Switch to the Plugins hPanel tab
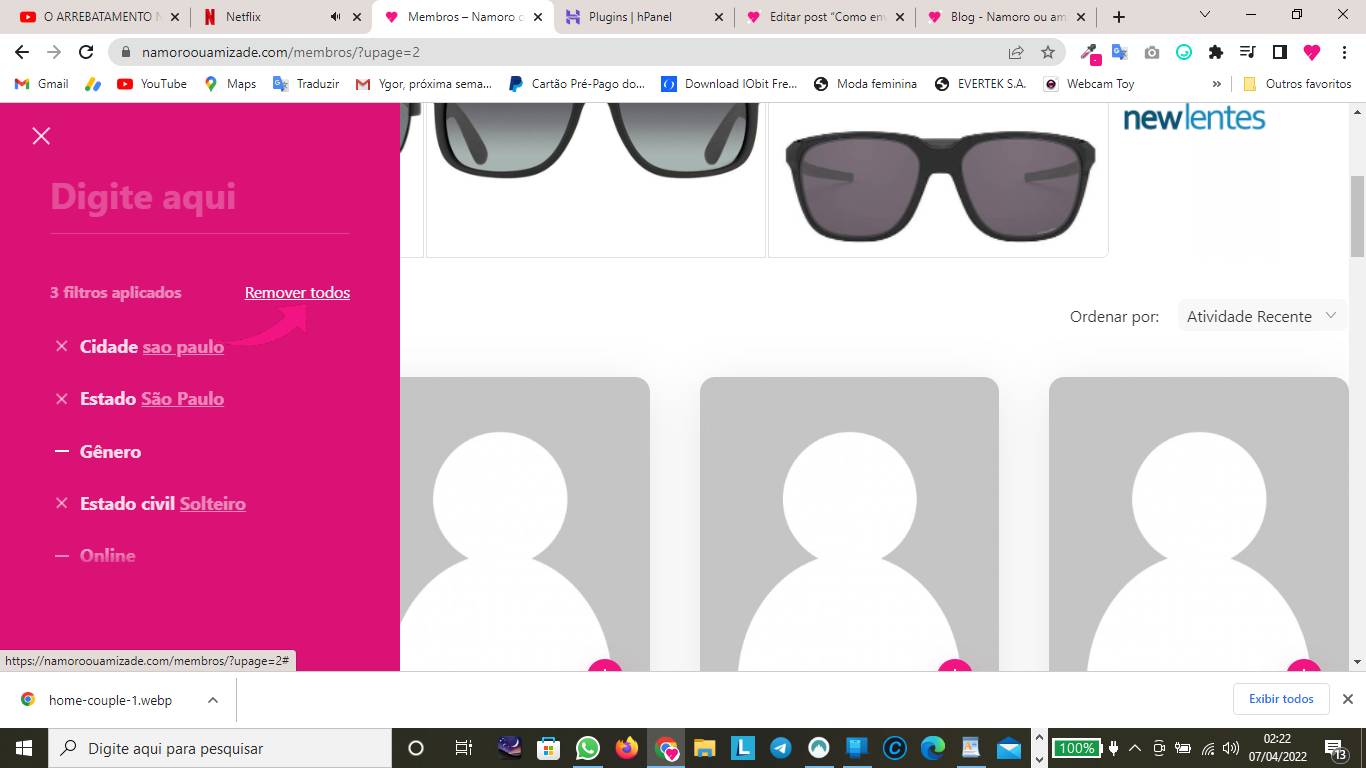Image resolution: width=1366 pixels, height=768 pixels. [630, 17]
